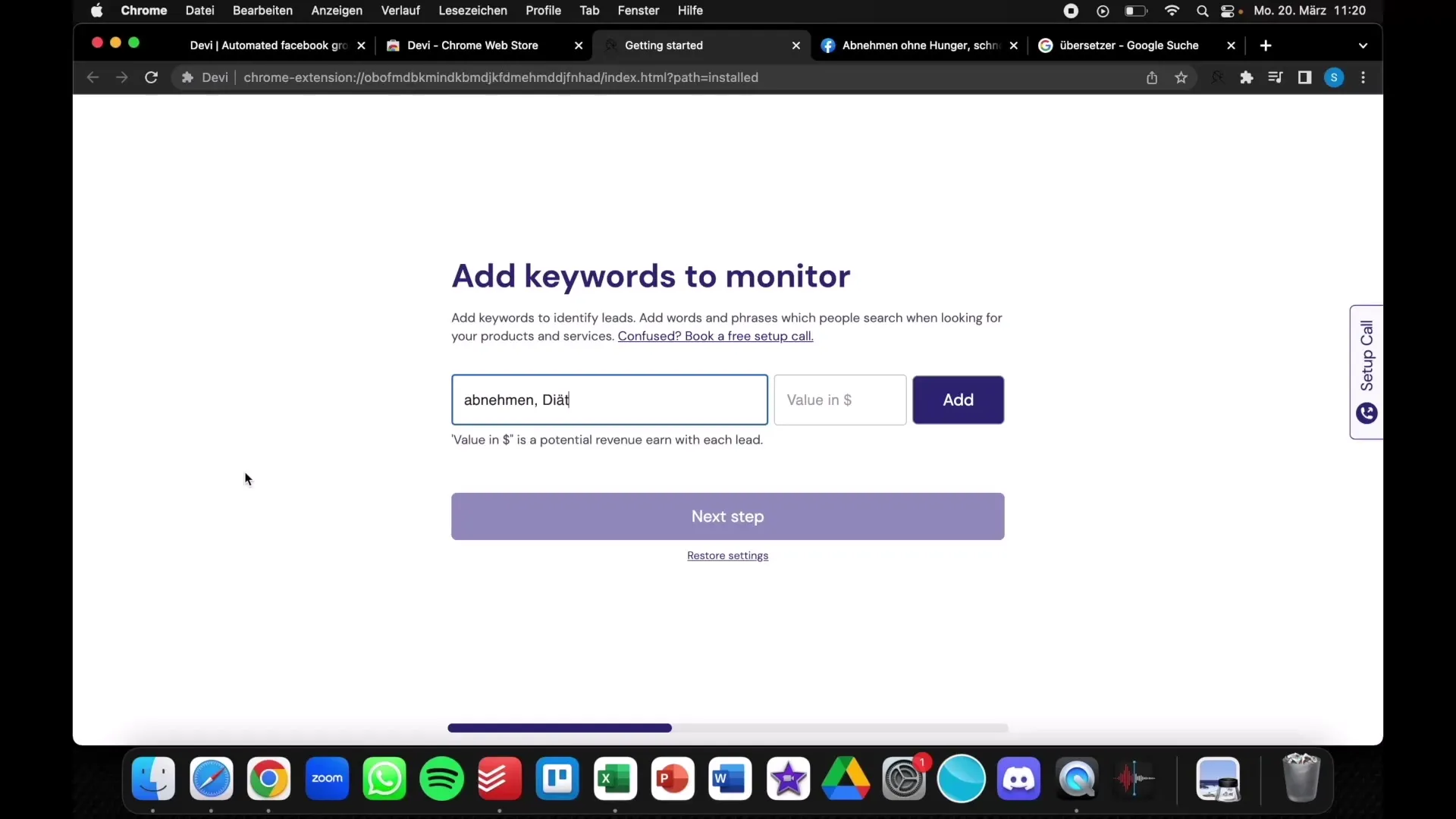Open the Setup Call side tab

coord(1367,372)
